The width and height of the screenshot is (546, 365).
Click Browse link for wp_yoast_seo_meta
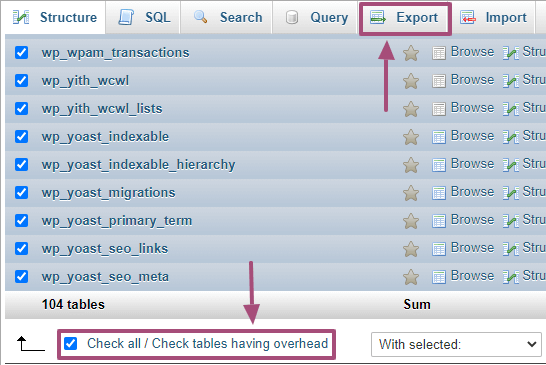point(472,275)
